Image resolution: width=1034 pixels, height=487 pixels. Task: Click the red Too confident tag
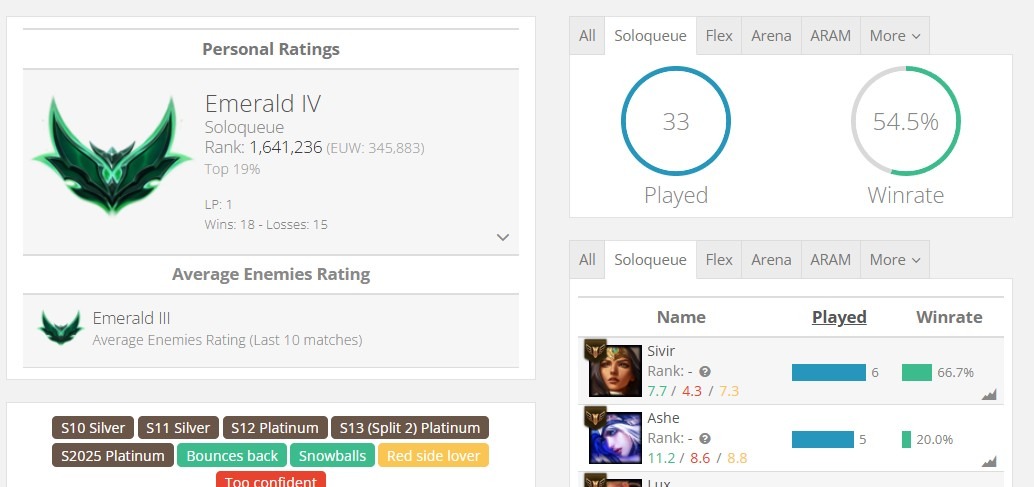click(x=271, y=480)
